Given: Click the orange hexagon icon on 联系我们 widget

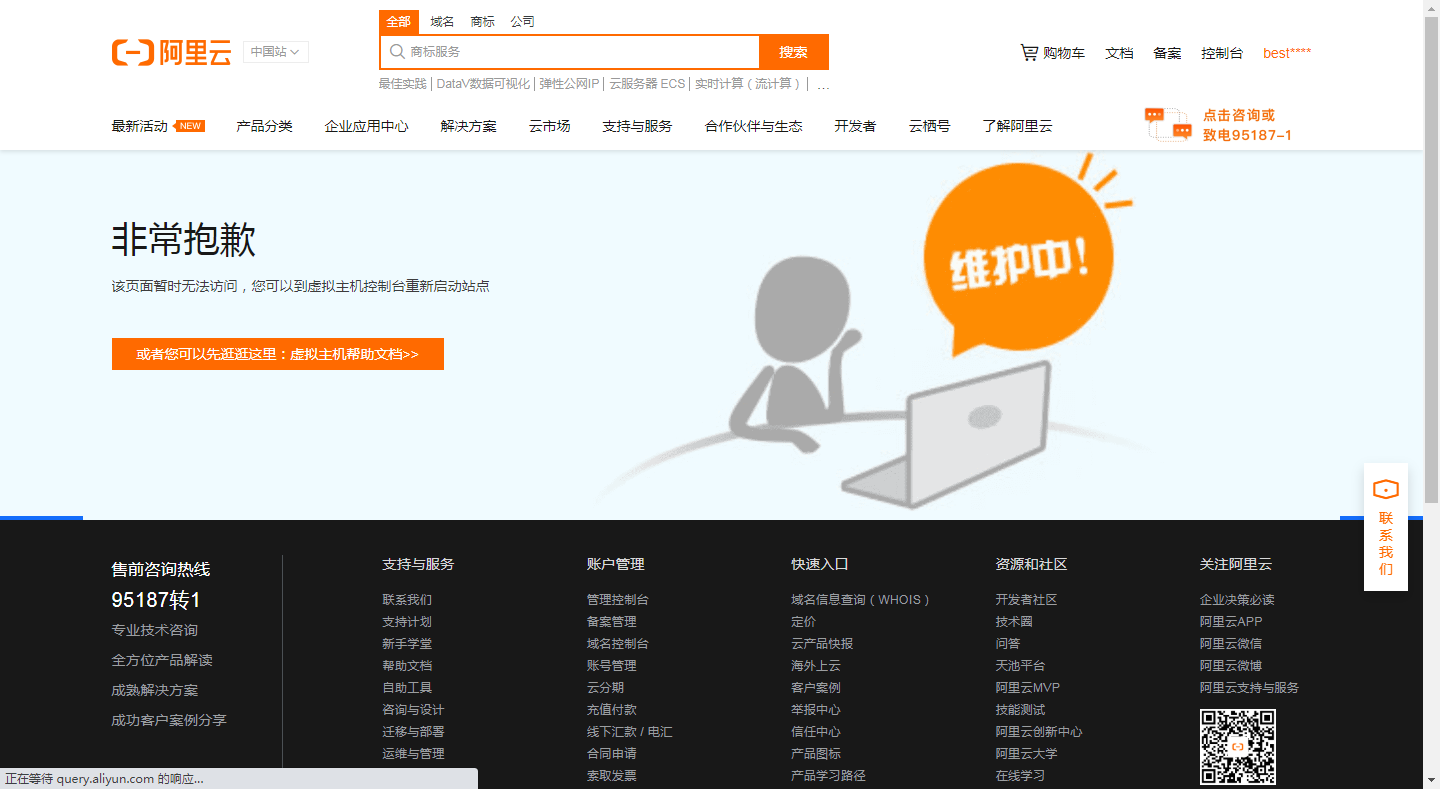Looking at the screenshot, I should [x=1386, y=490].
